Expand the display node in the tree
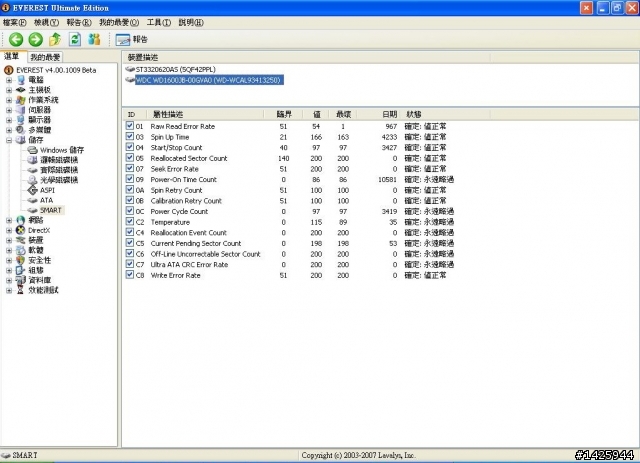Viewport: 640px width, 463px height. (9, 120)
